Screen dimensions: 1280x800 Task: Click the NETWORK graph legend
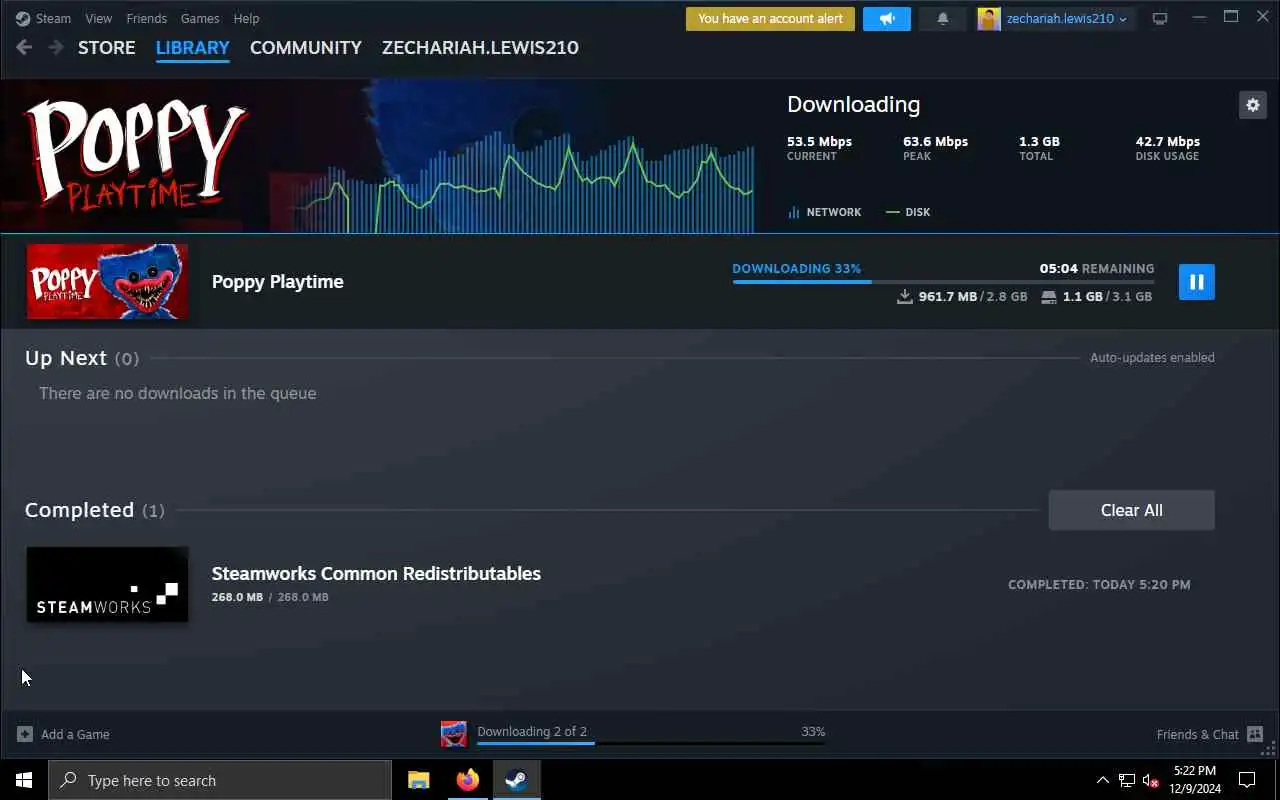click(825, 212)
